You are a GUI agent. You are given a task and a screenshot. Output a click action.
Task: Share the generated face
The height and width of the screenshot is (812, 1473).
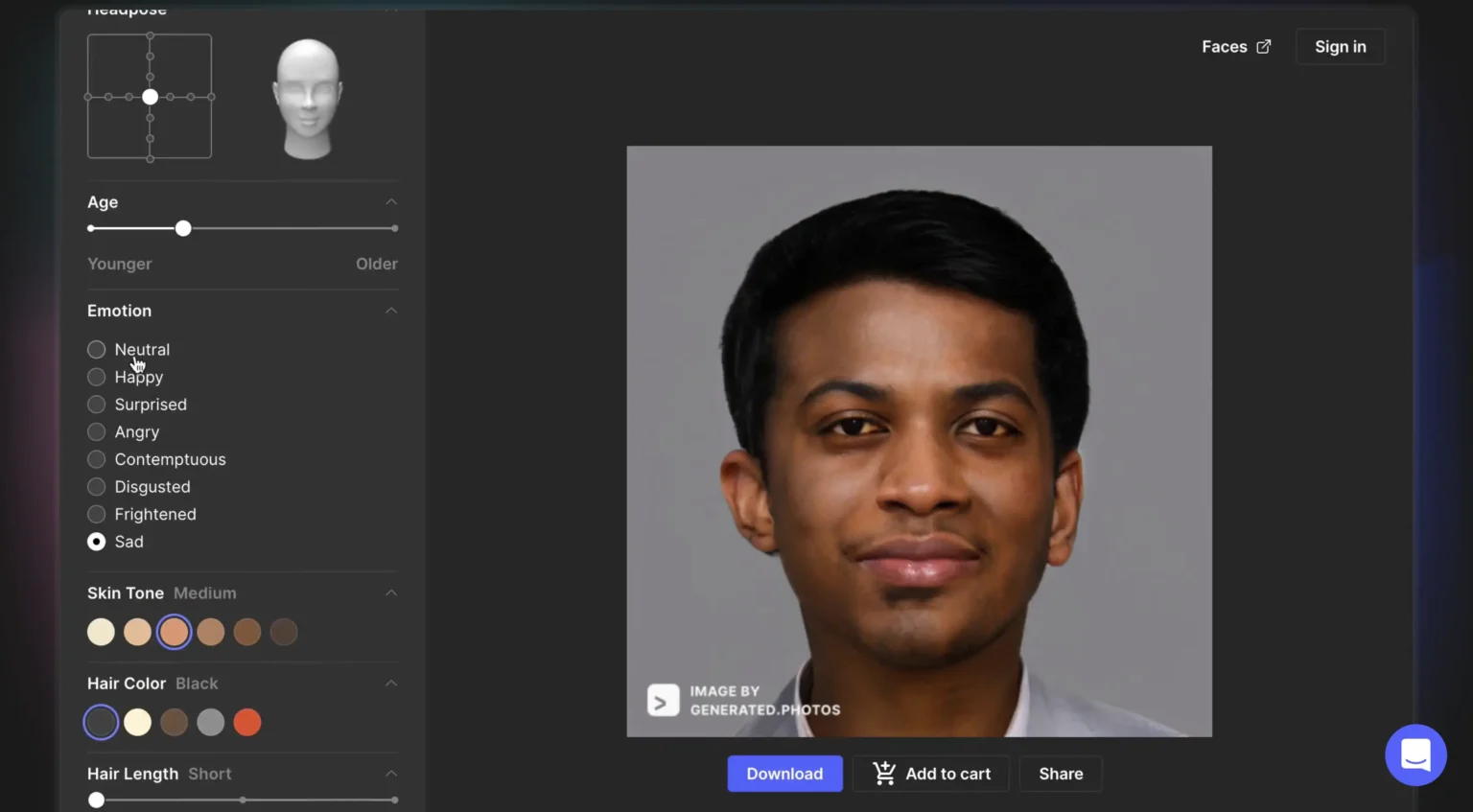(x=1061, y=774)
